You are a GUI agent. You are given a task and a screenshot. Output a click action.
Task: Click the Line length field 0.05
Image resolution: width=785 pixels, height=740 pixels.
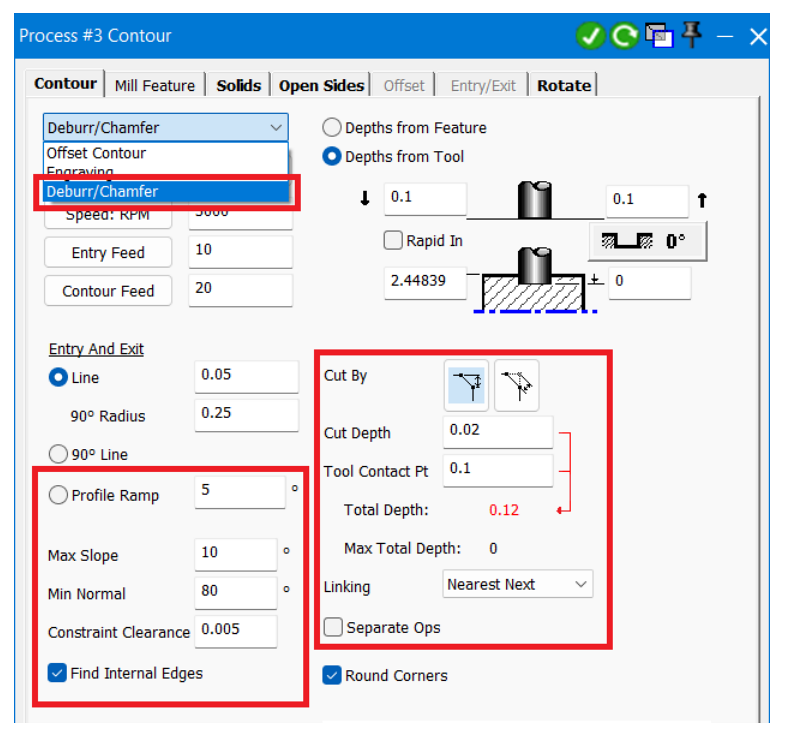pyautogui.click(x=246, y=376)
